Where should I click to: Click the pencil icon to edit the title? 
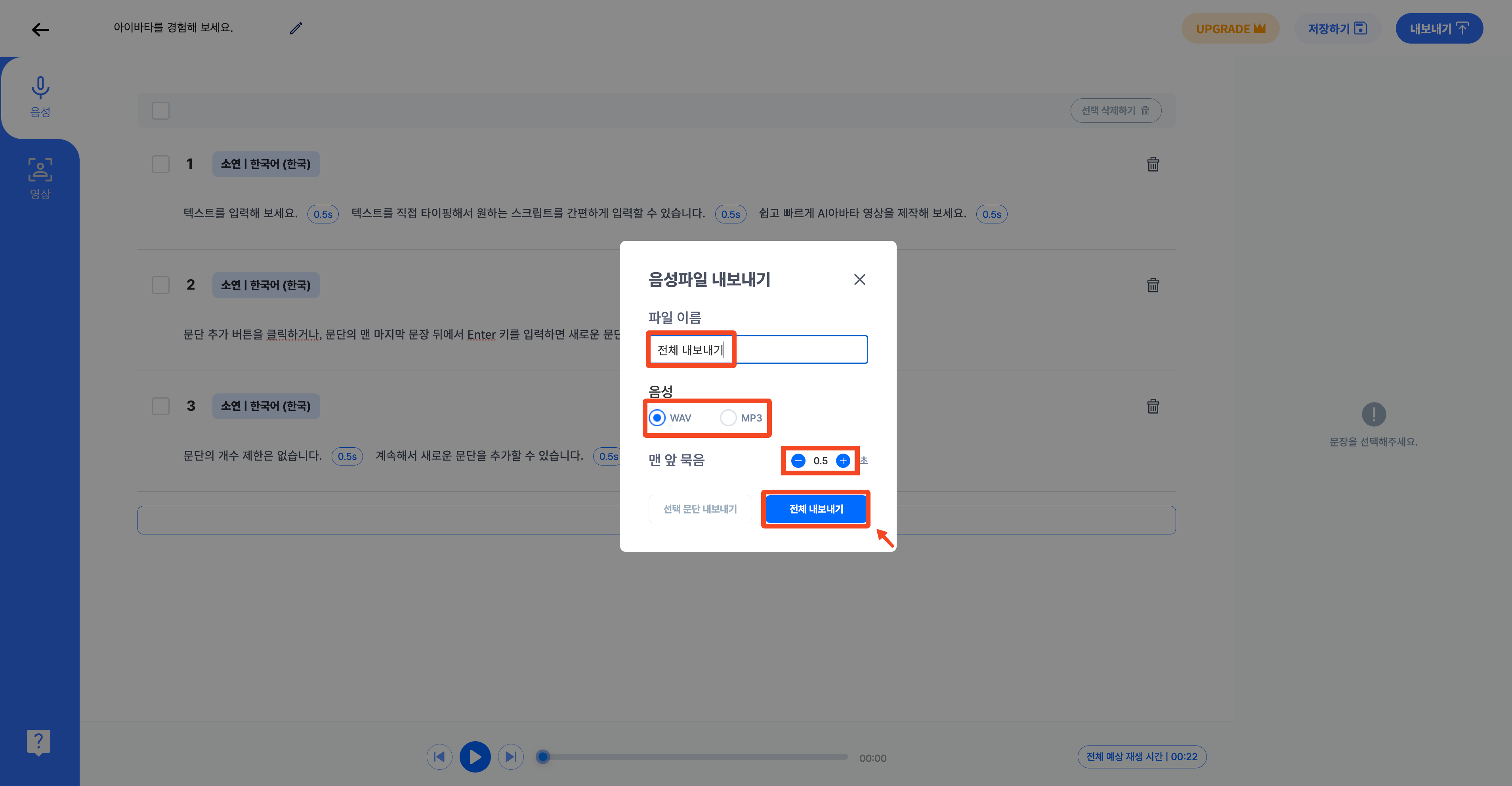pos(296,28)
